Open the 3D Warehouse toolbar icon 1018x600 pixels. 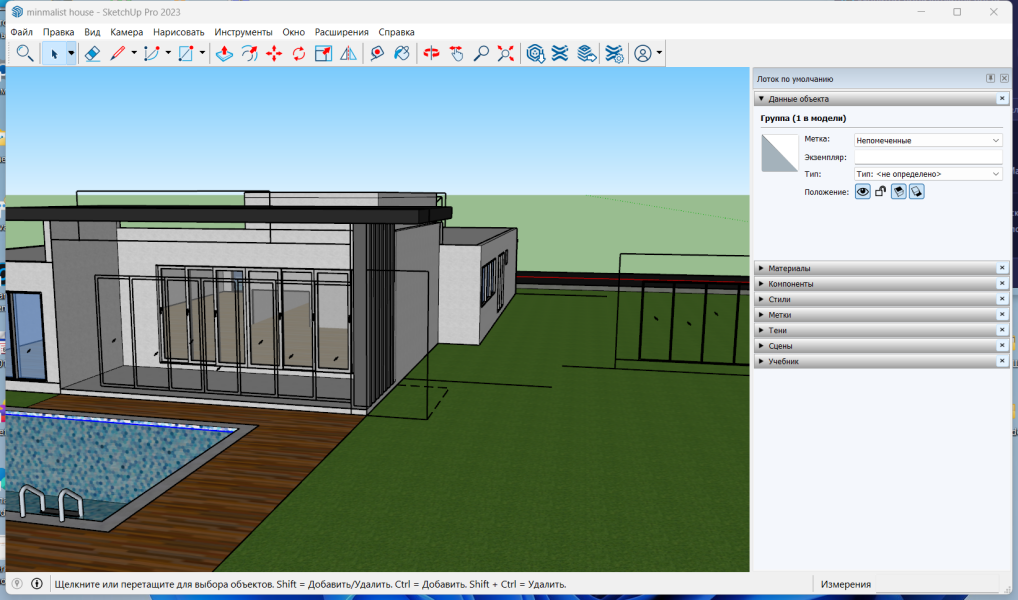[x=535, y=53]
